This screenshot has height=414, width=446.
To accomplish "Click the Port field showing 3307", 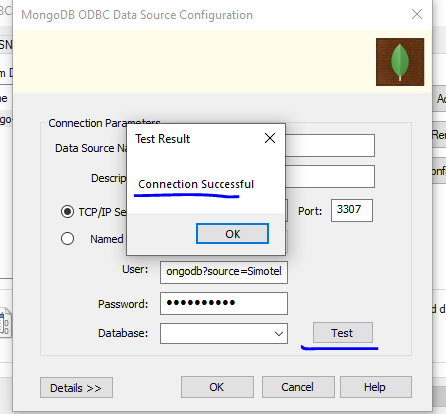I will pyautogui.click(x=352, y=210).
